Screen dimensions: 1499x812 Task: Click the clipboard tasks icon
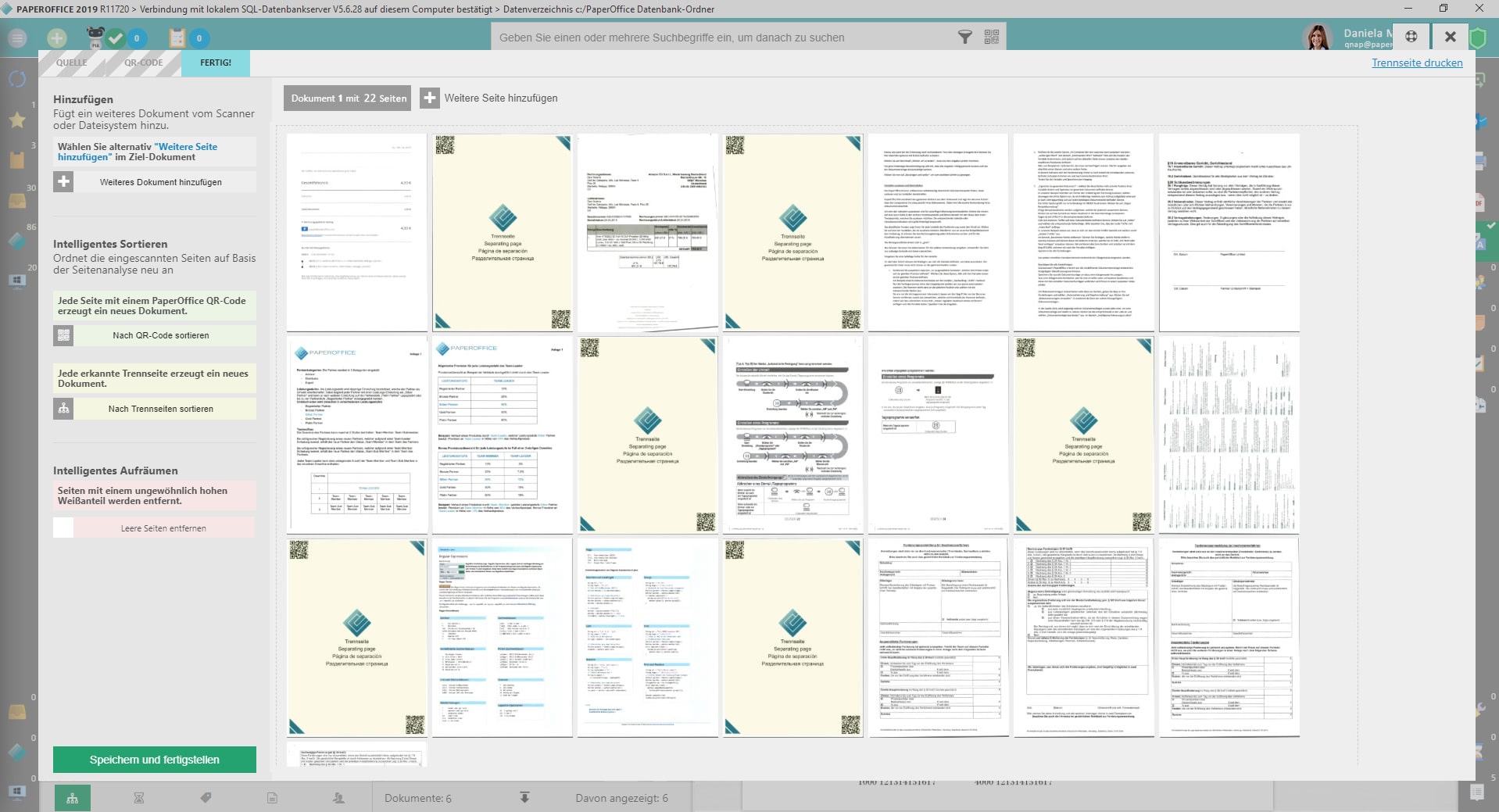(177, 38)
